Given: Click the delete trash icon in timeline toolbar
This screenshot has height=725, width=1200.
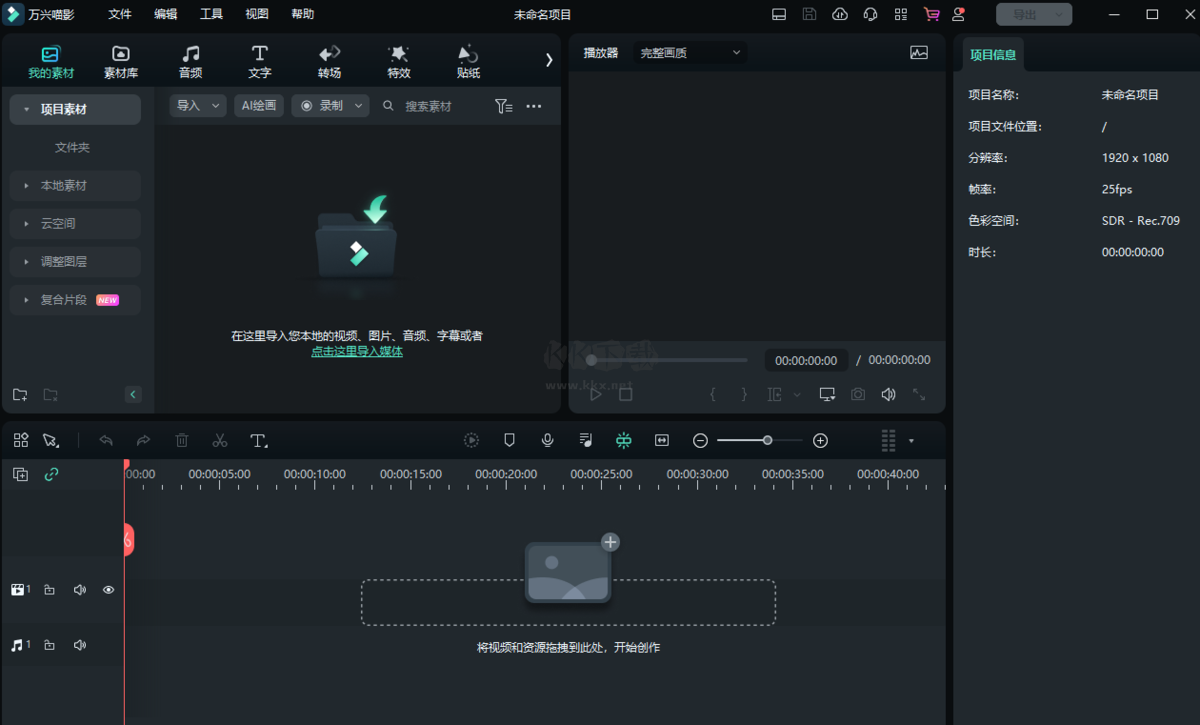Looking at the screenshot, I should coord(181,440).
